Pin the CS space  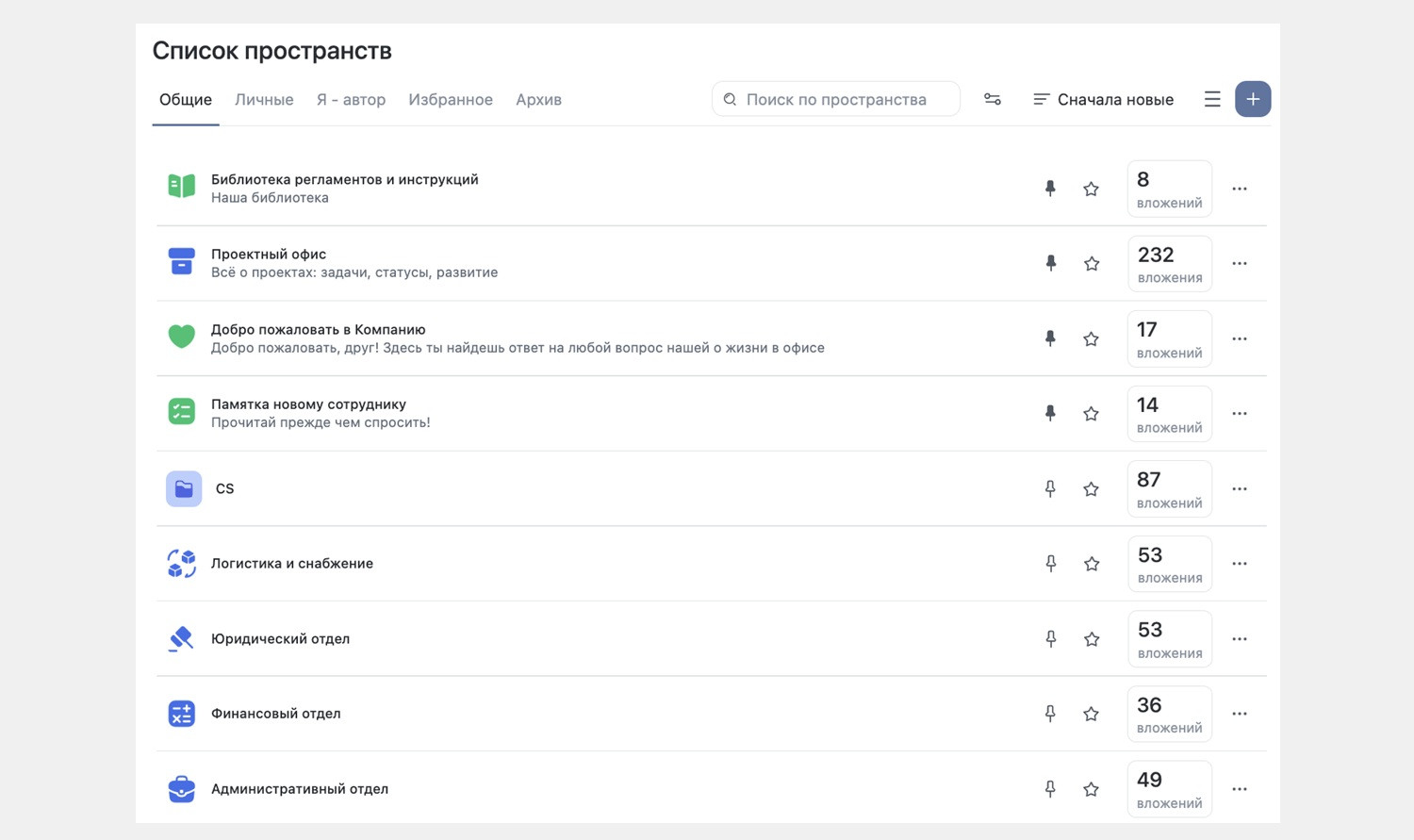pyautogui.click(x=1050, y=488)
